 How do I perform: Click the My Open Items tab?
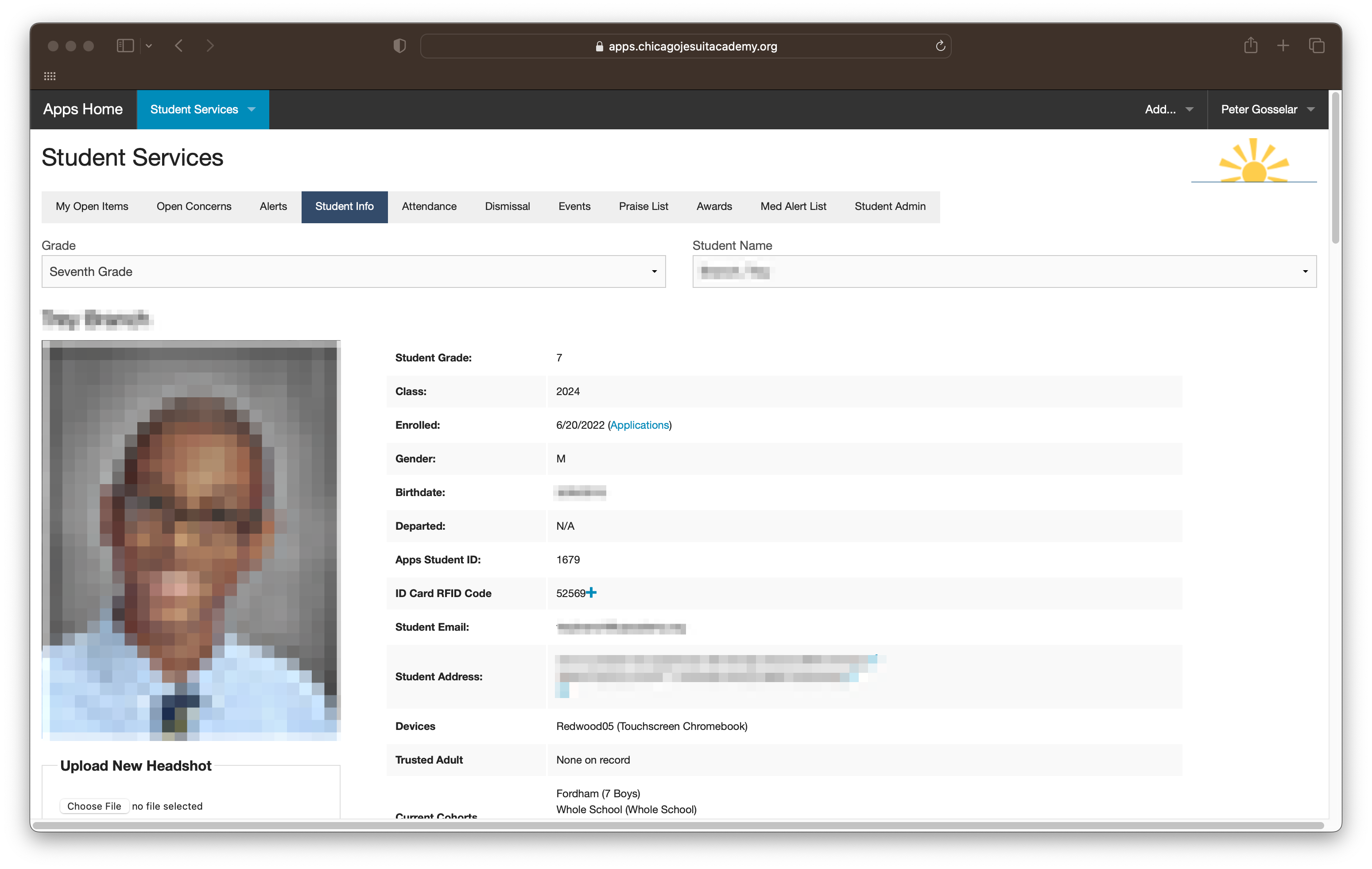click(x=92, y=206)
